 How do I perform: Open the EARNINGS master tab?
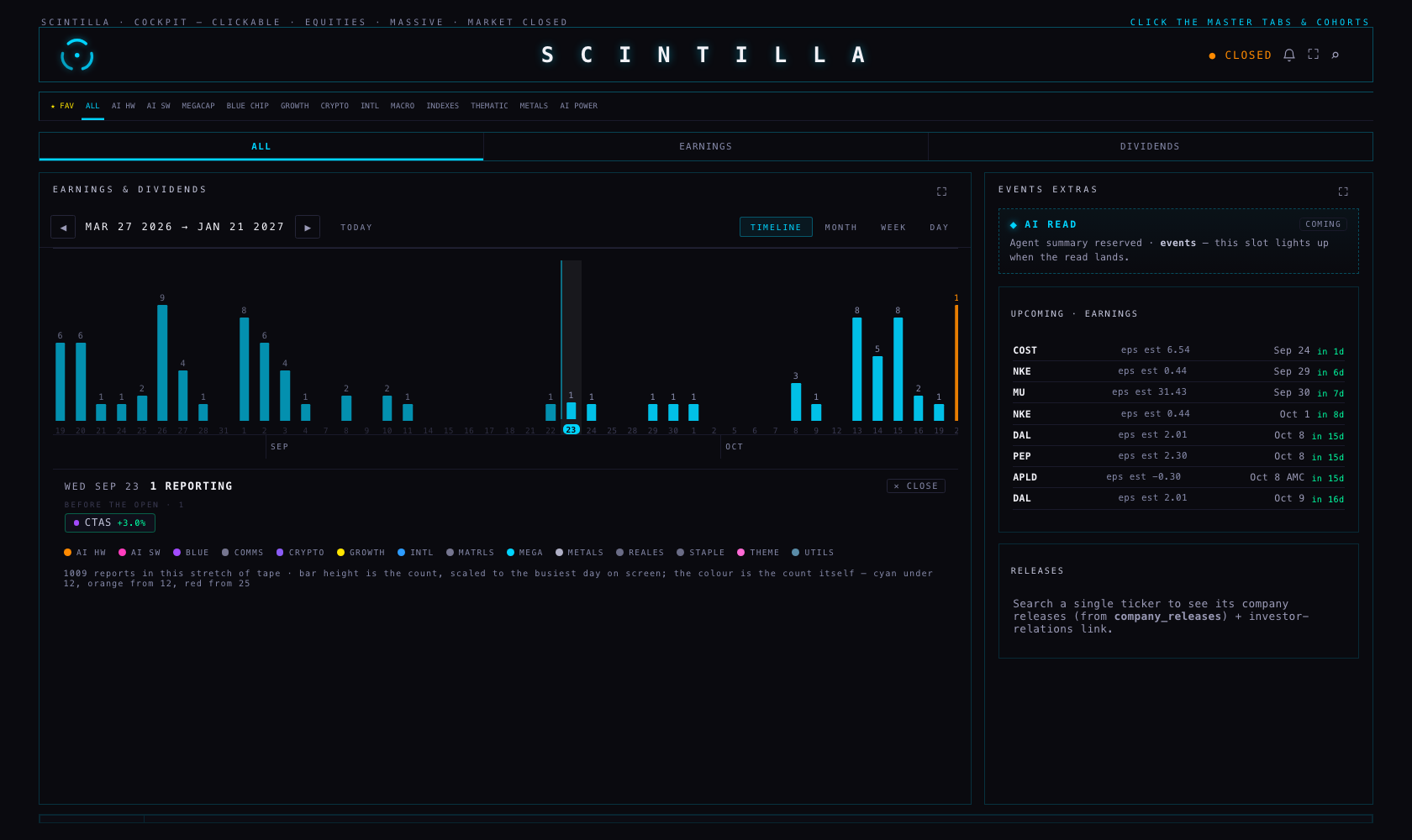click(706, 146)
